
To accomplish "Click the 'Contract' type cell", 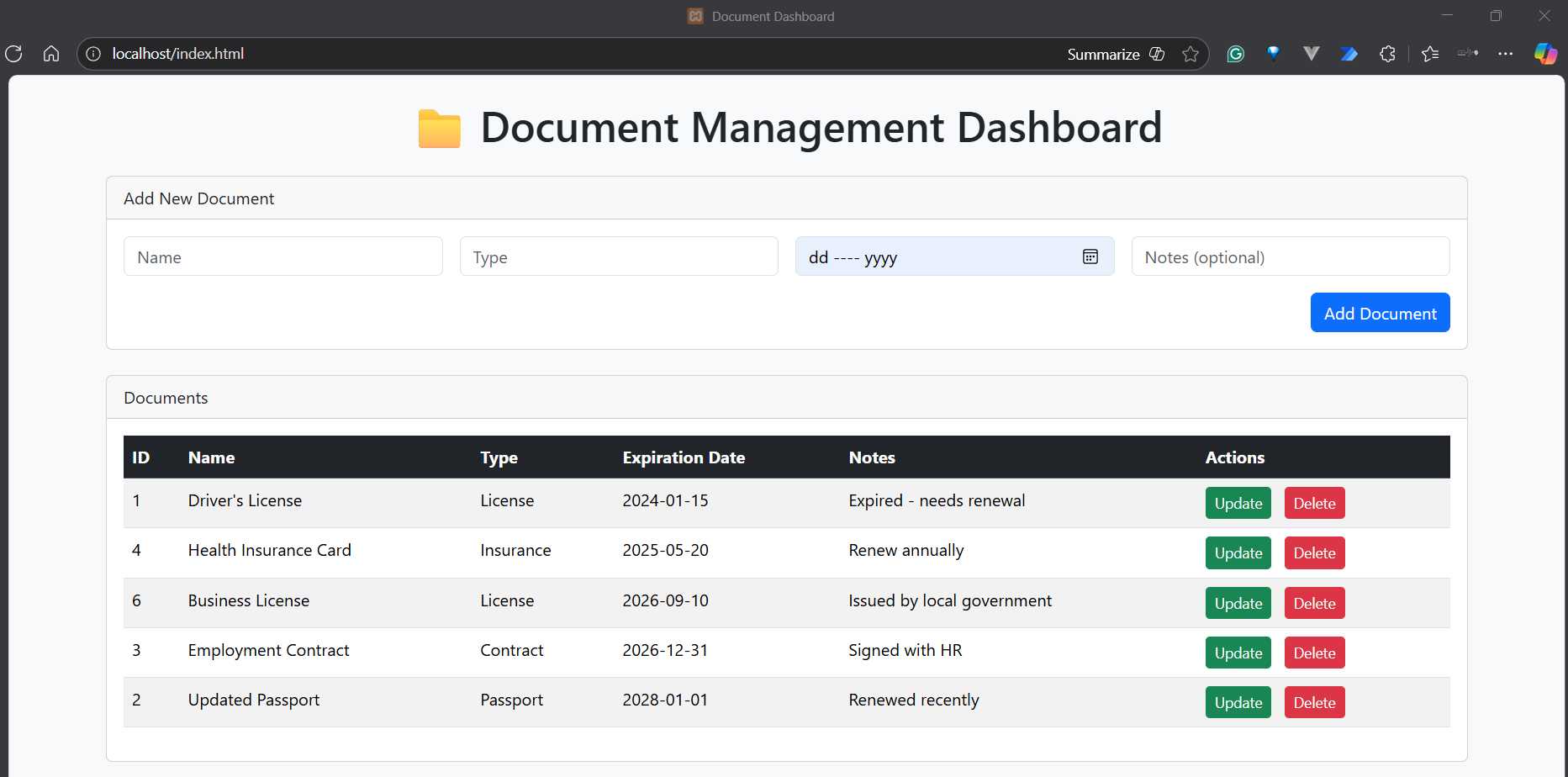I will tap(511, 650).
